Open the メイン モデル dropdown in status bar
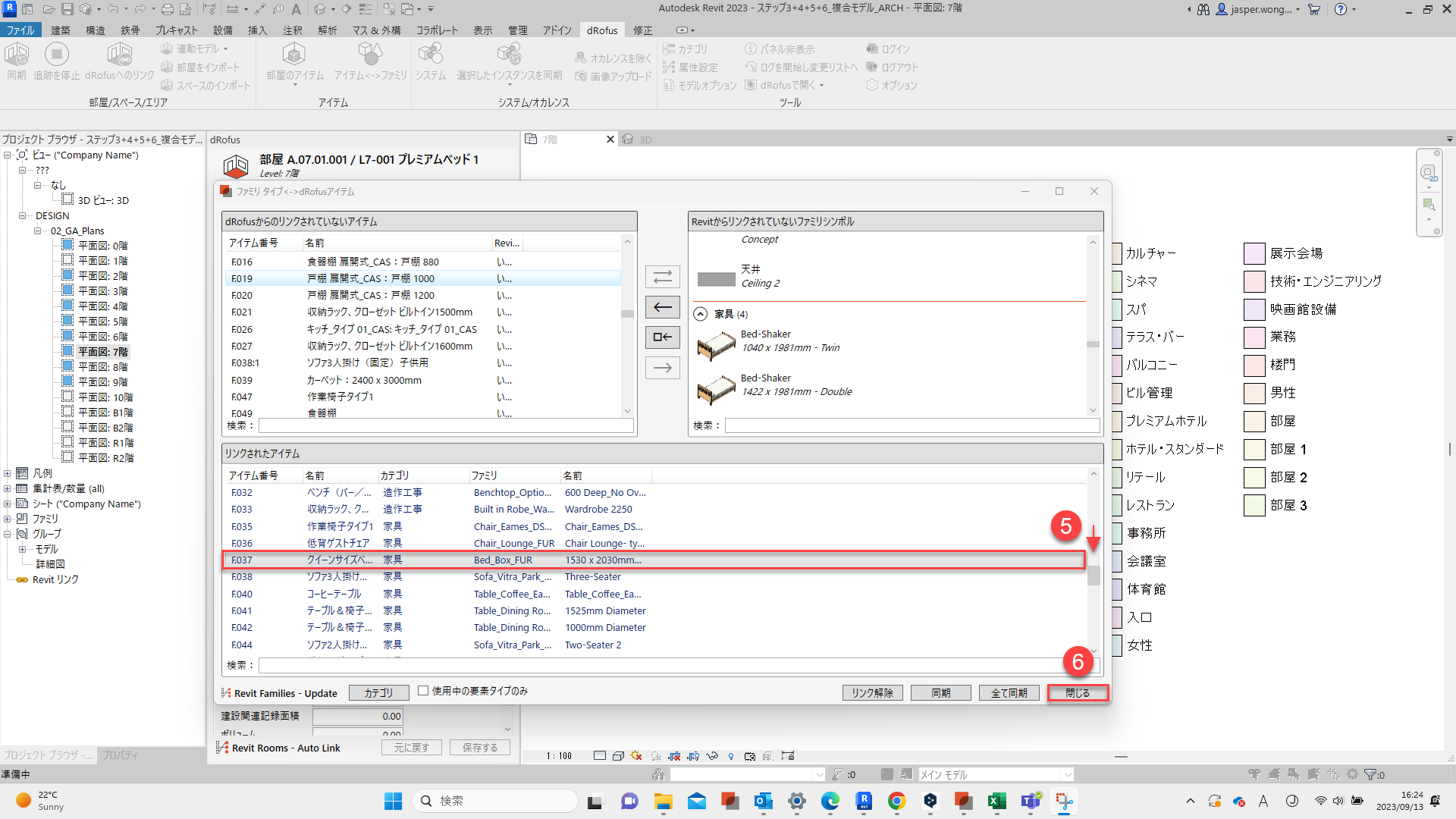 tap(1068, 774)
